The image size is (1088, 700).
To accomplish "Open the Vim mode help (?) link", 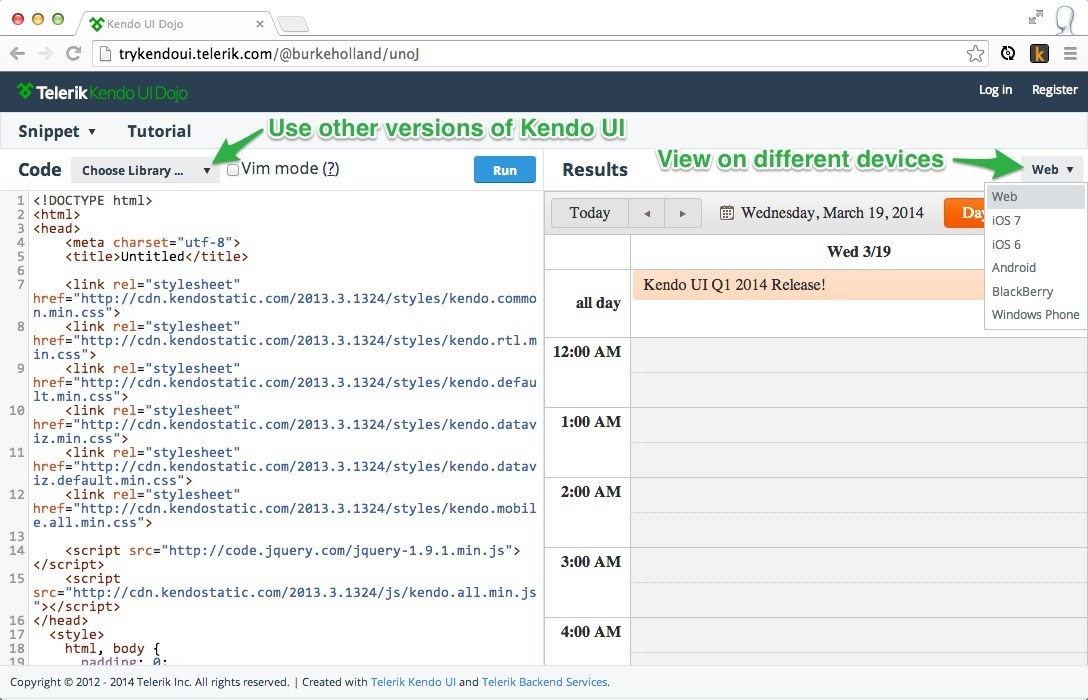I will coord(331,169).
